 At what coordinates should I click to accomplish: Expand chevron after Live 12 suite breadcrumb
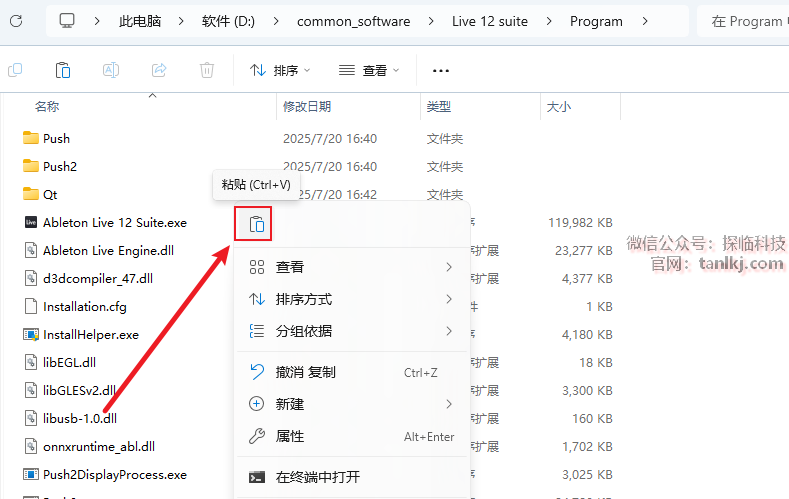coord(549,21)
